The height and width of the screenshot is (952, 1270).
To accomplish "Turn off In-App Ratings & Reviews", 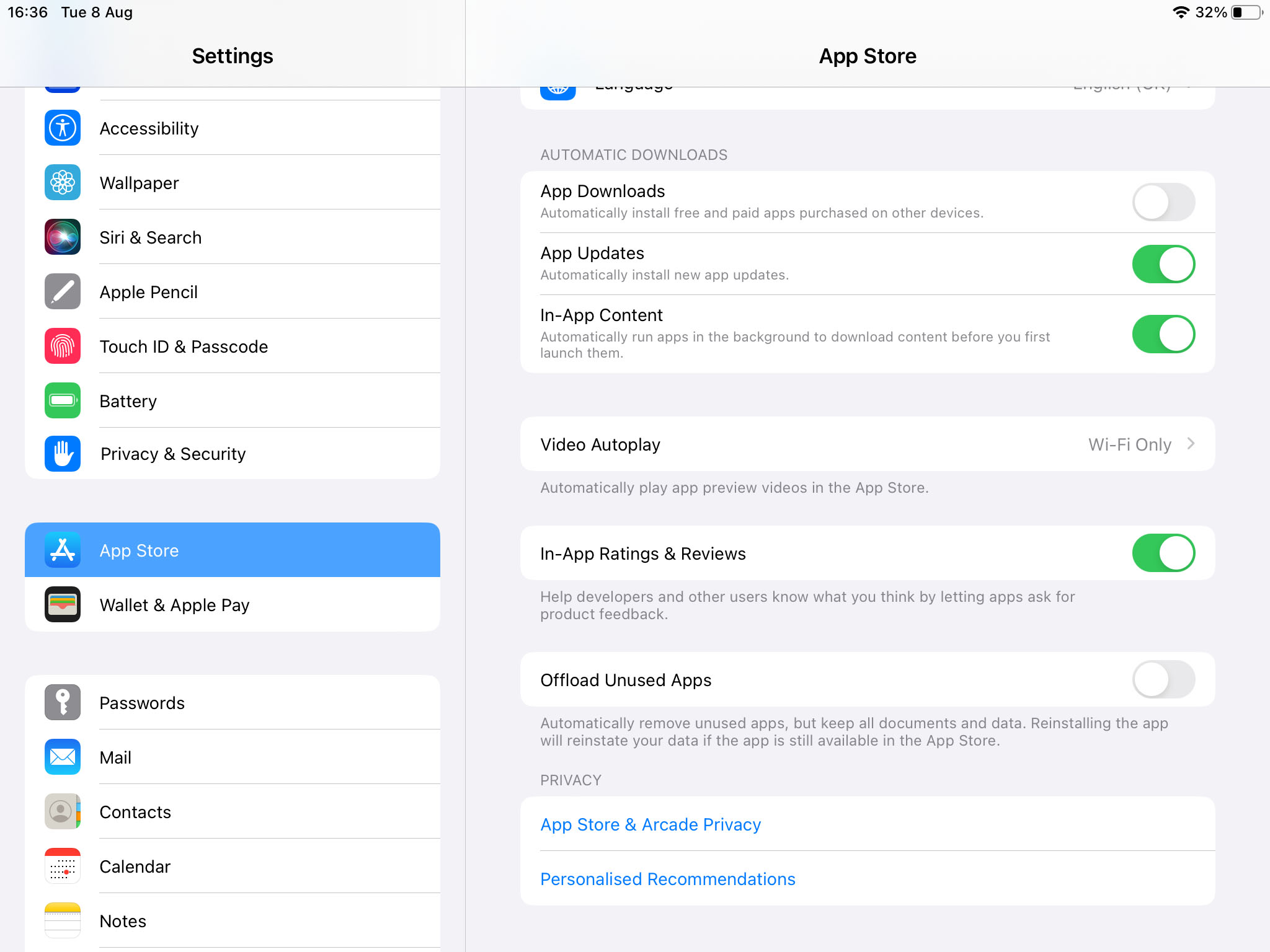I will (1163, 553).
